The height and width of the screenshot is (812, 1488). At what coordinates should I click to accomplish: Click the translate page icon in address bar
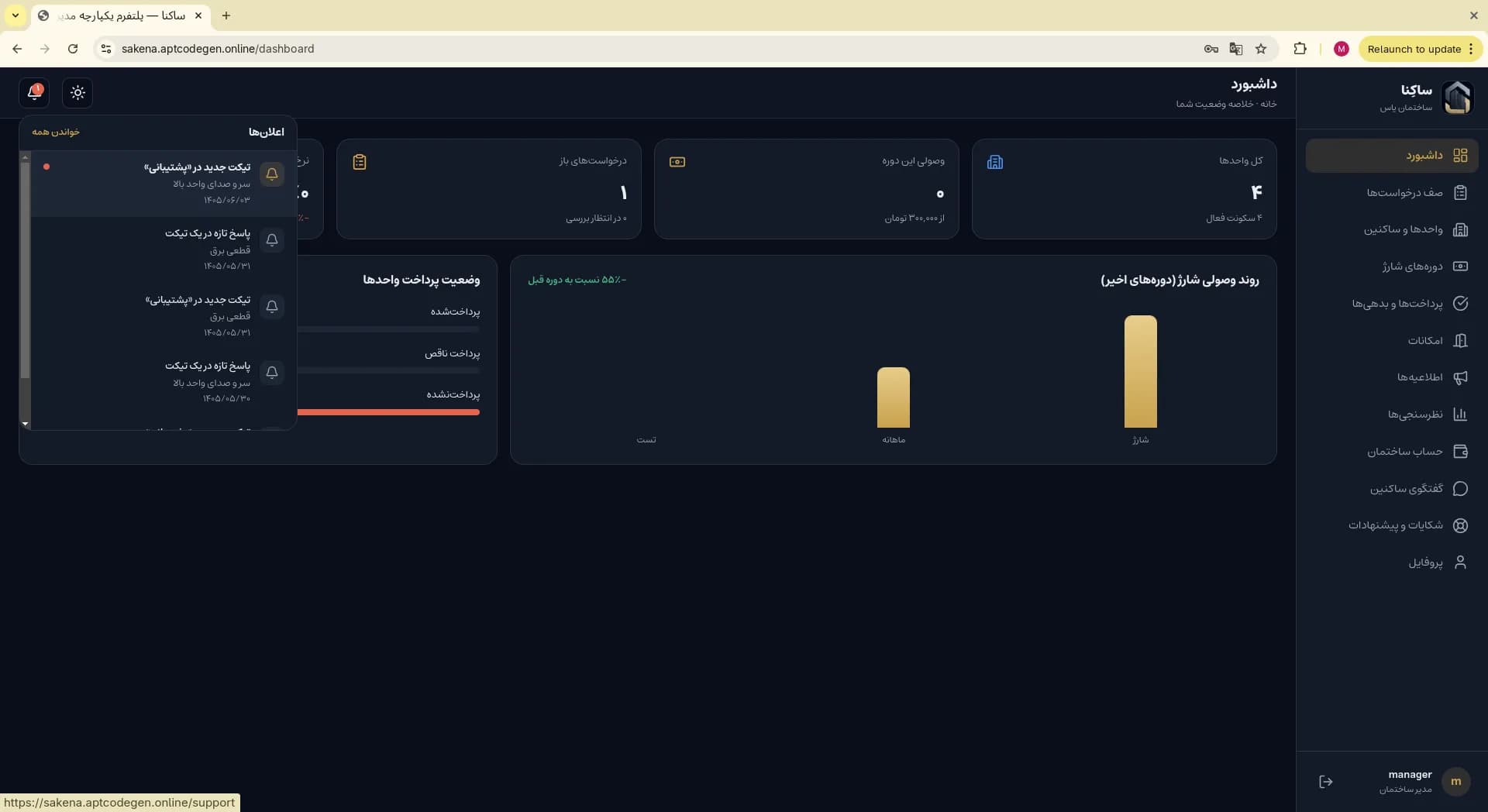coord(1236,49)
